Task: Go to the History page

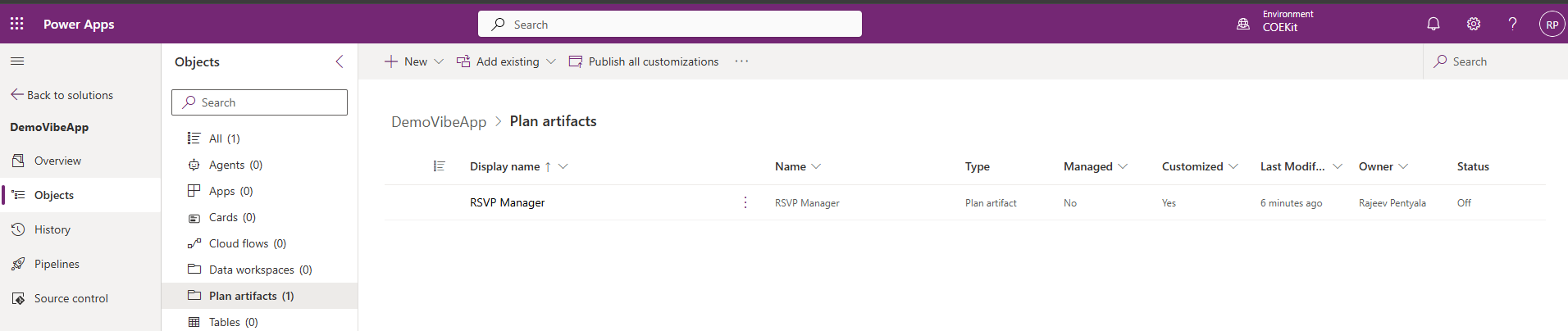Action: pyautogui.click(x=52, y=229)
